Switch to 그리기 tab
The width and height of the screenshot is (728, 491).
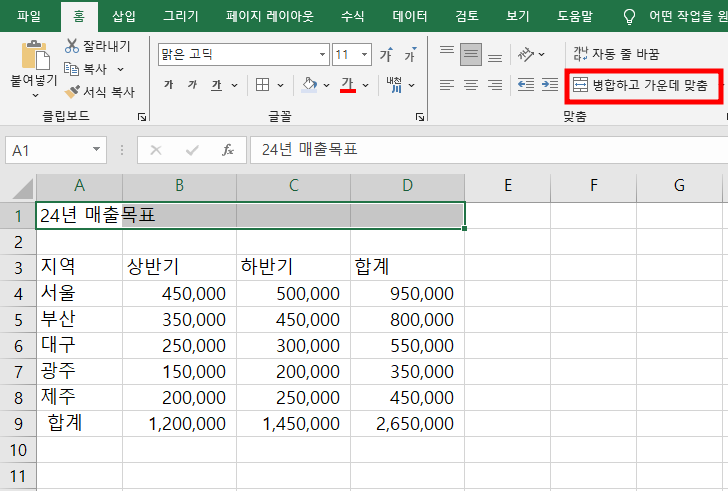pyautogui.click(x=180, y=16)
